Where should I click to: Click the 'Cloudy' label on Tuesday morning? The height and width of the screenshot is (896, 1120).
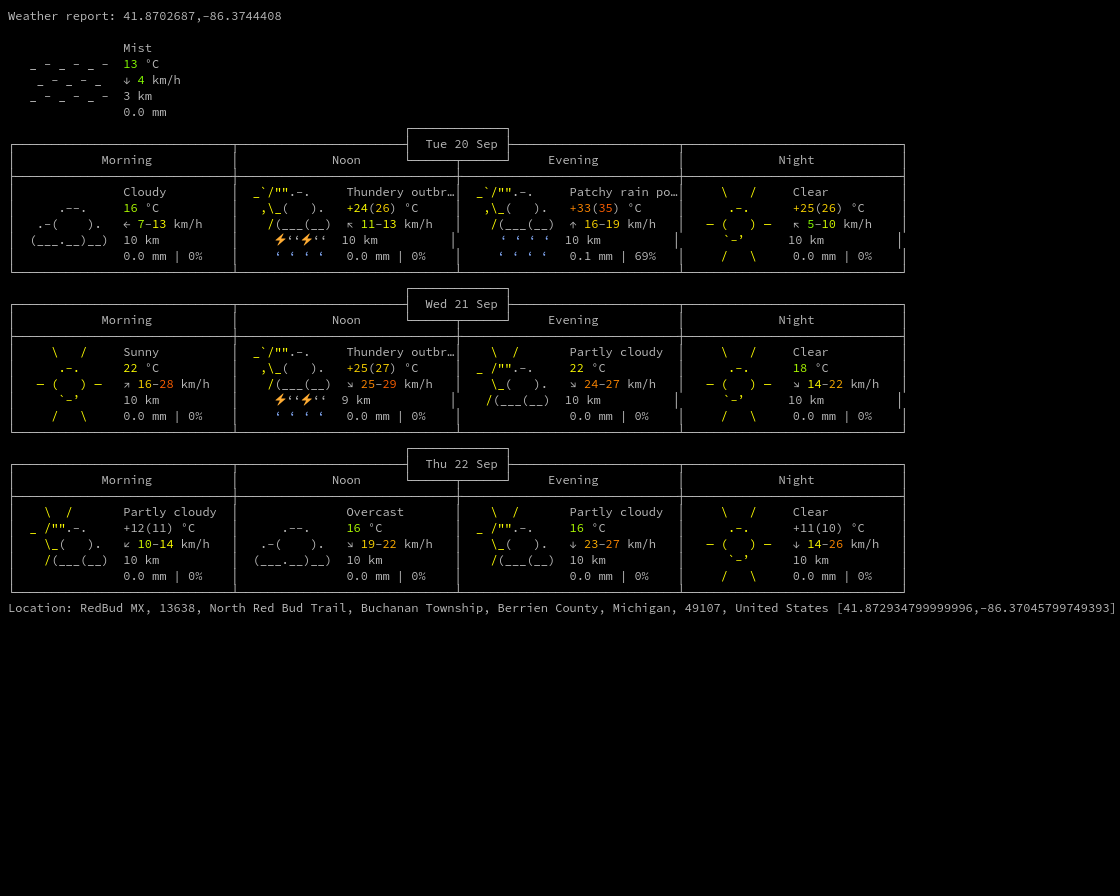point(144,192)
